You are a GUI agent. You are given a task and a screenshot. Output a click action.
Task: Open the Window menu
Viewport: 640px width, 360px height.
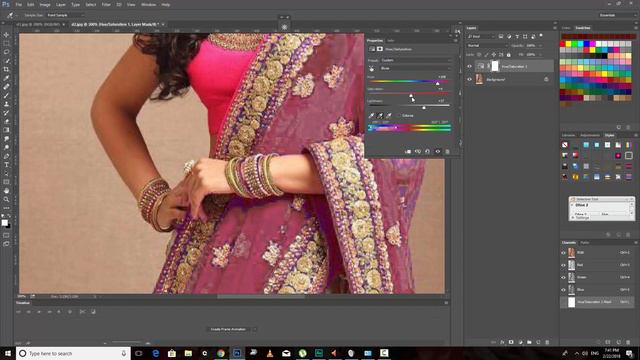[x=148, y=4]
